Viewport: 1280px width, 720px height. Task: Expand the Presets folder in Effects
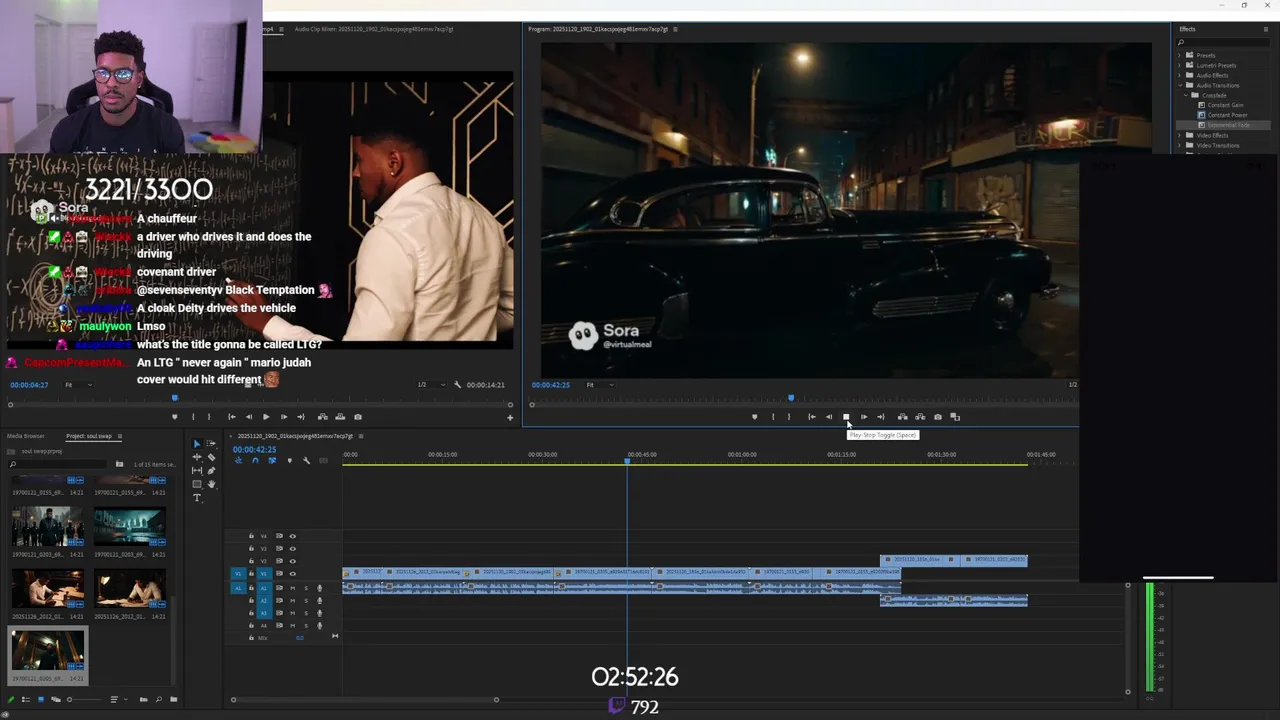[1180, 56]
